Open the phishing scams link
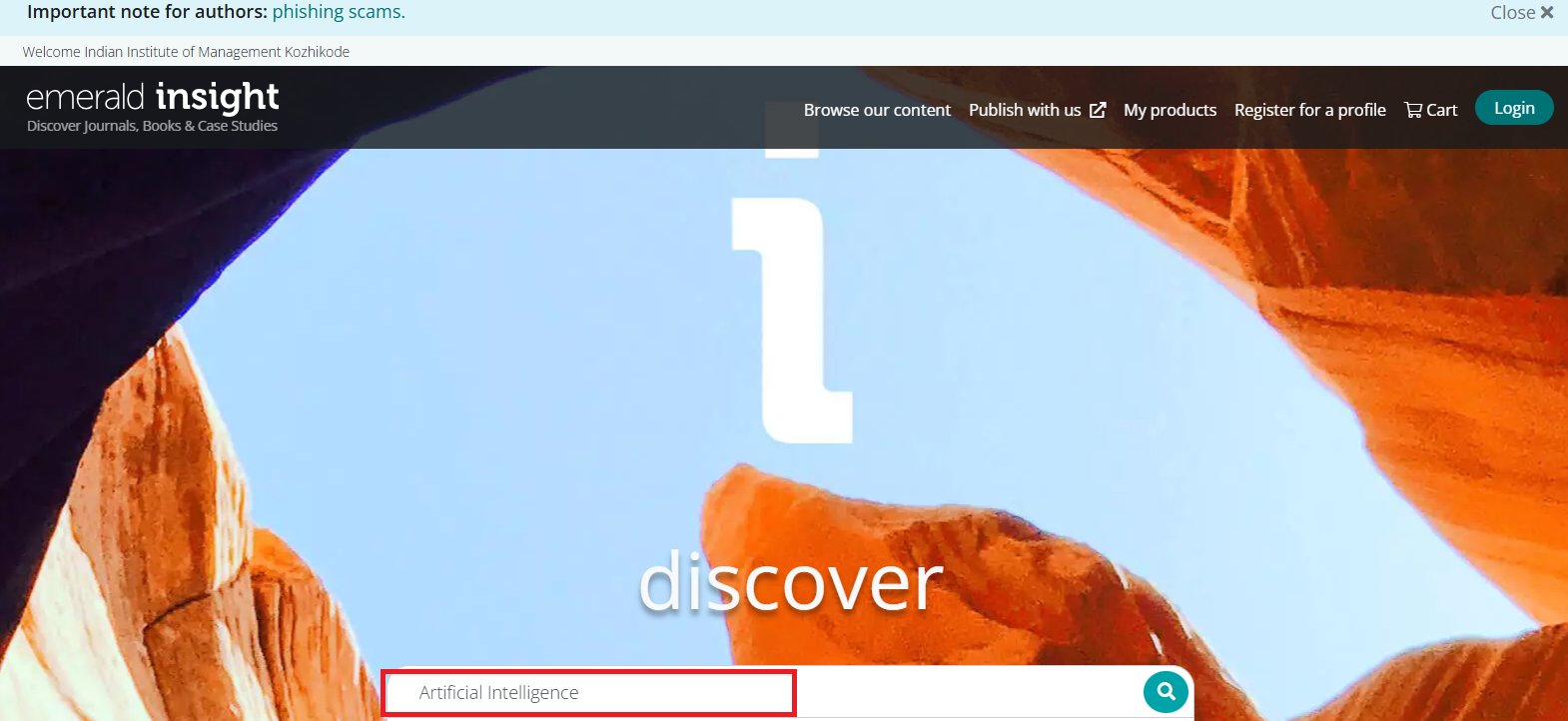This screenshot has height=721, width=1568. [339, 12]
